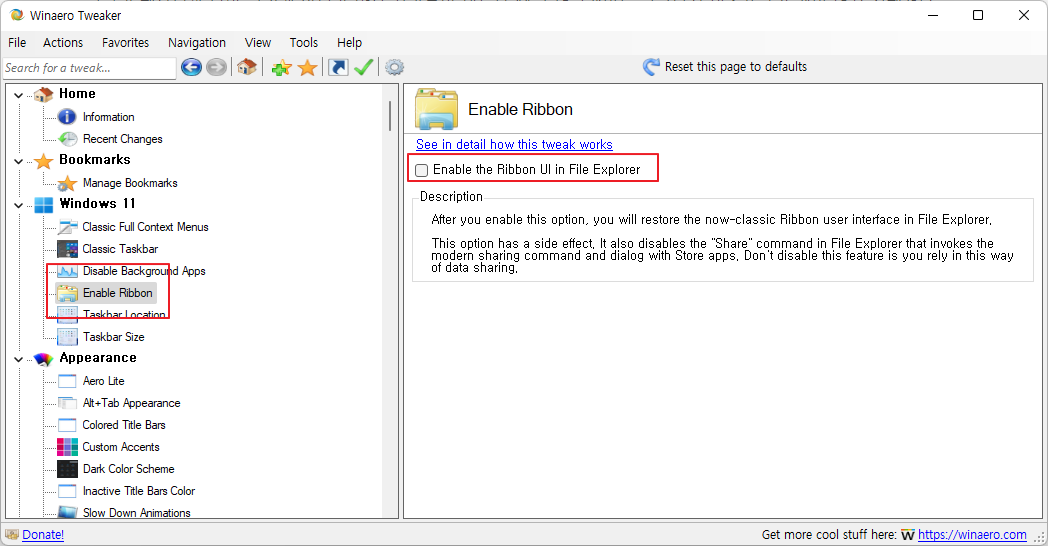The width and height of the screenshot is (1048, 546).
Task: Select Inactive Title Bars Color item
Action: [x=139, y=491]
